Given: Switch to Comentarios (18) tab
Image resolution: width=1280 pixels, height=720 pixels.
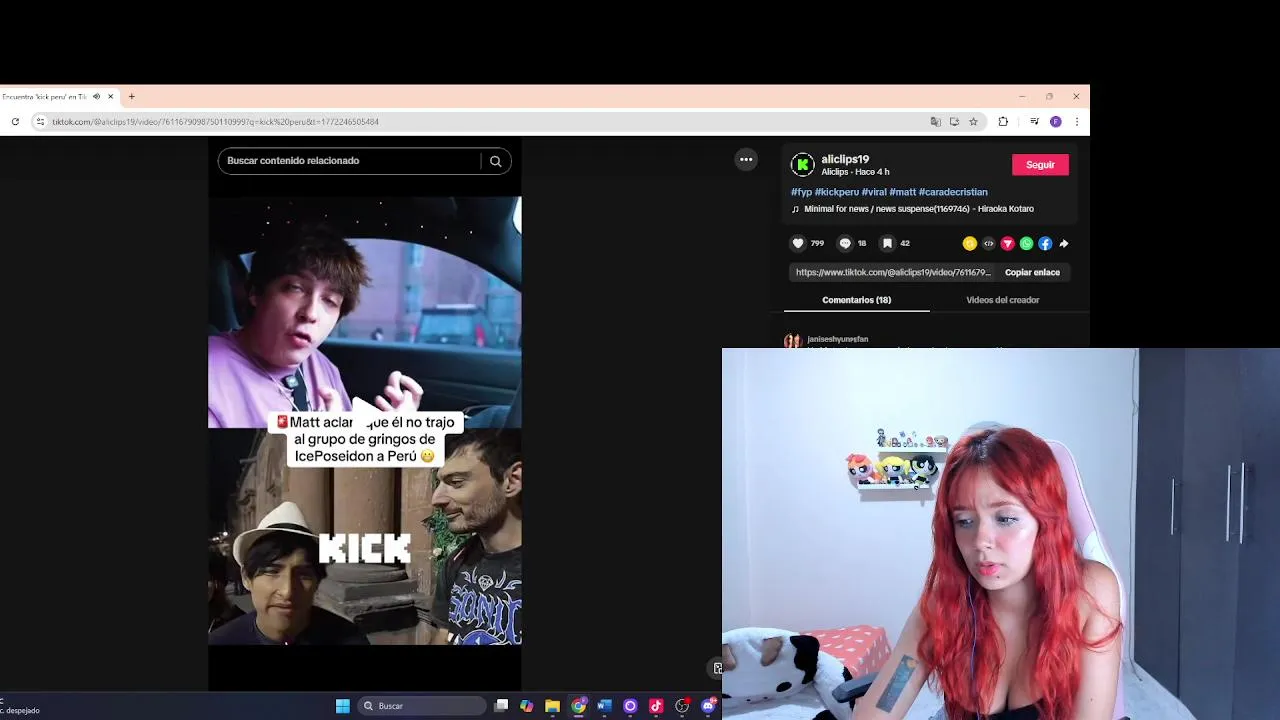Looking at the screenshot, I should [856, 300].
